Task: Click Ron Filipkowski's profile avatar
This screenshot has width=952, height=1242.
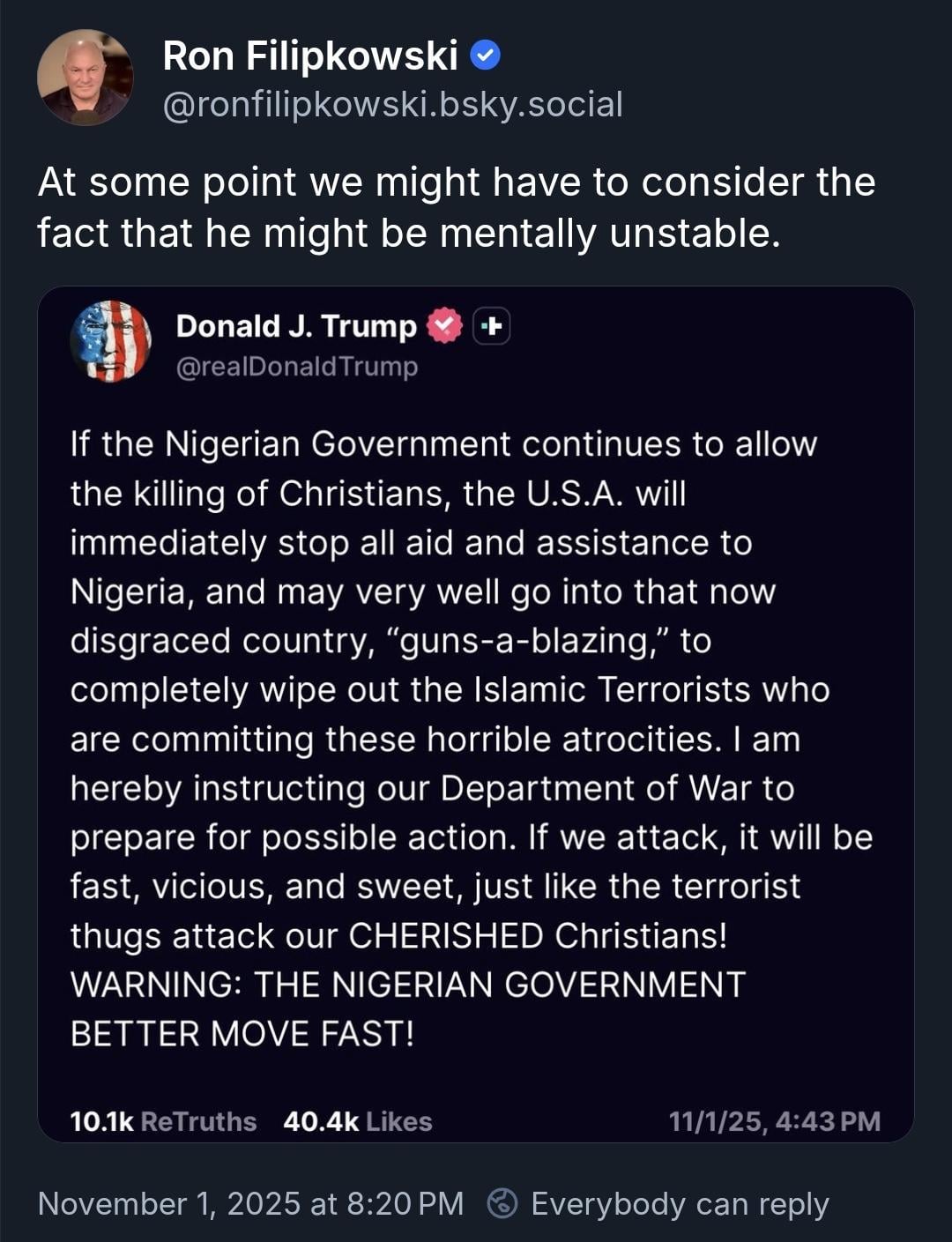Action: tap(85, 78)
